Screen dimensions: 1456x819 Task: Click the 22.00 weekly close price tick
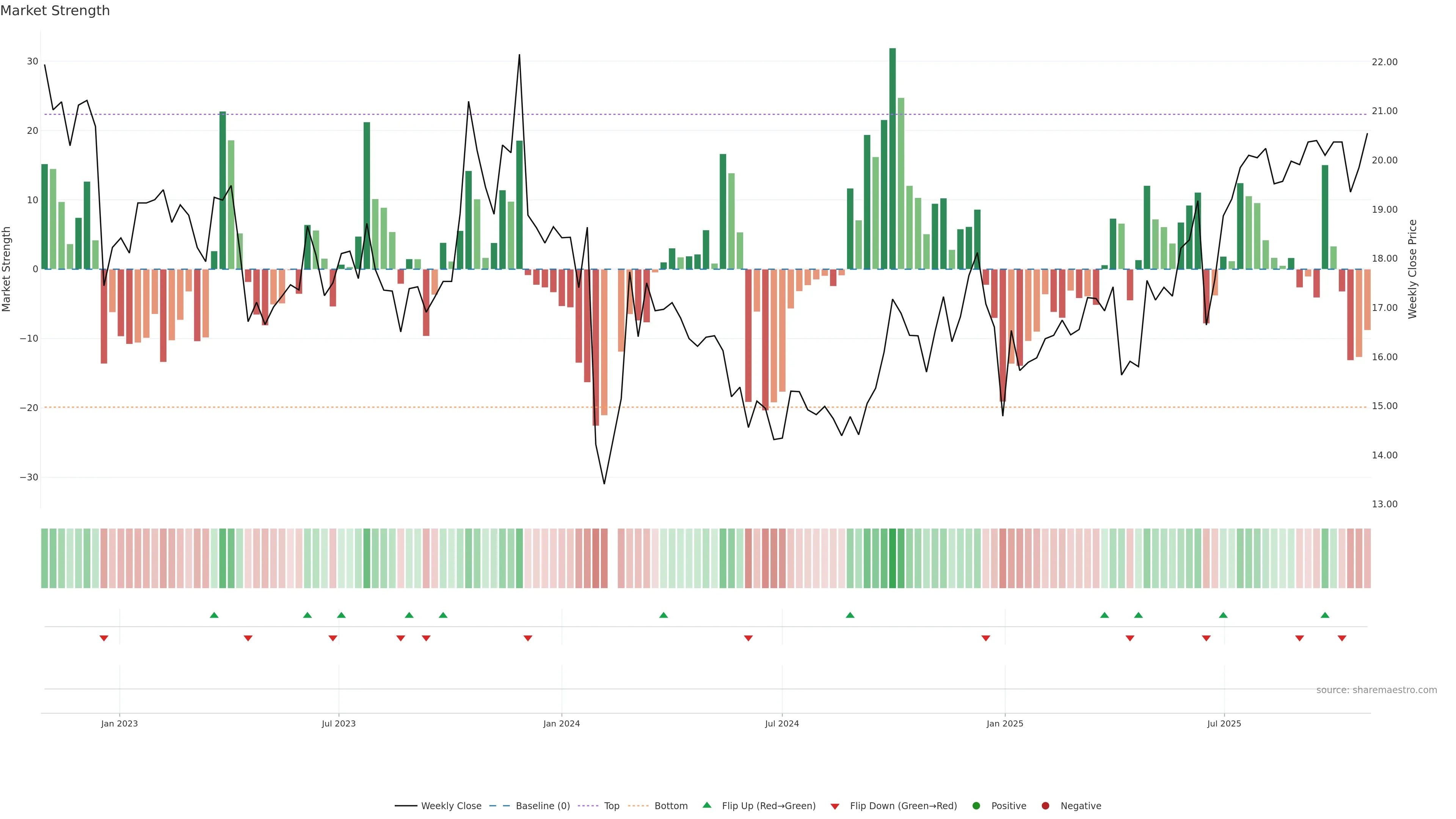point(1384,62)
